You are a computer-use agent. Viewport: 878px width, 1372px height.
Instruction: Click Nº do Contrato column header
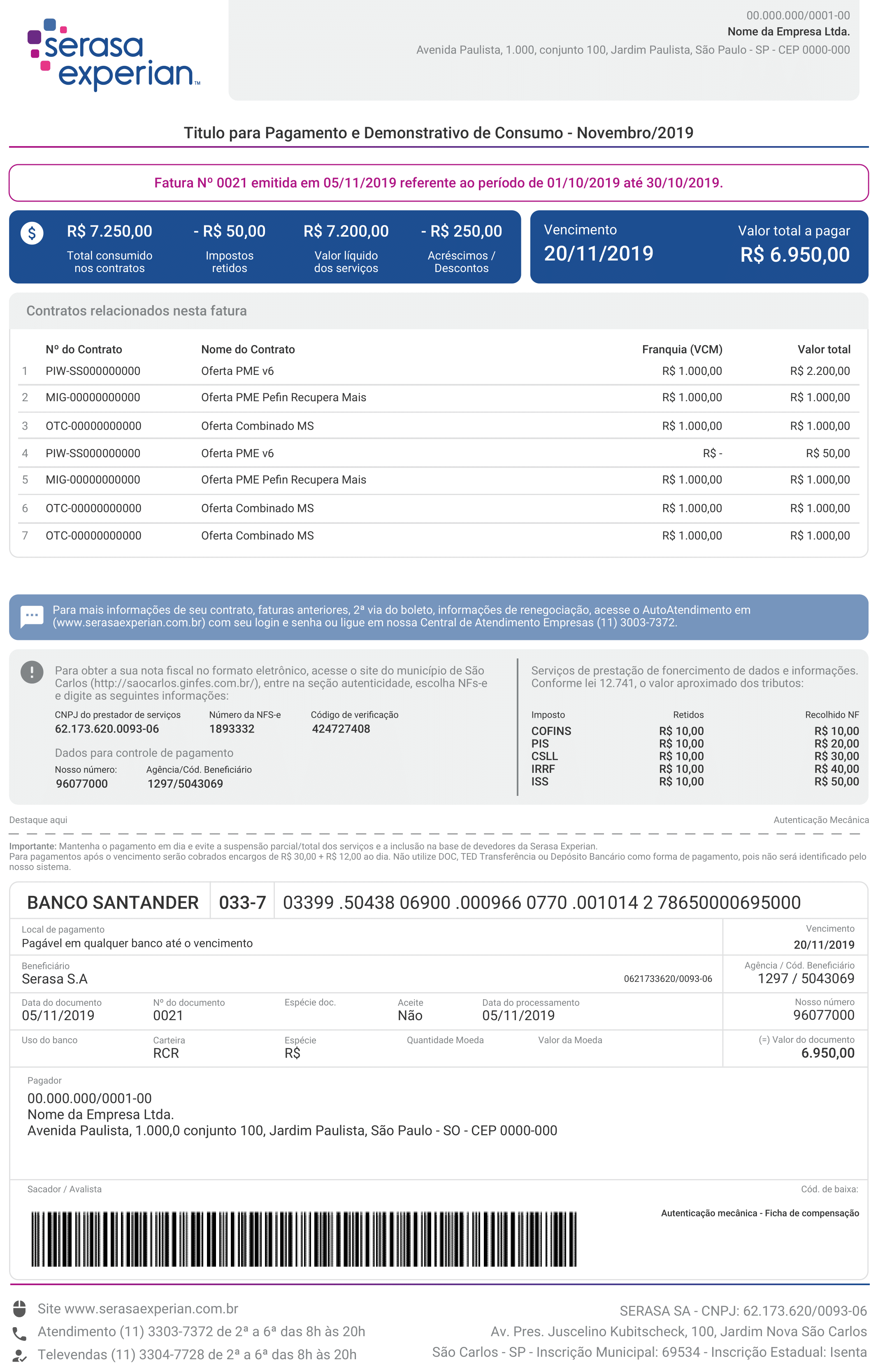[84, 349]
